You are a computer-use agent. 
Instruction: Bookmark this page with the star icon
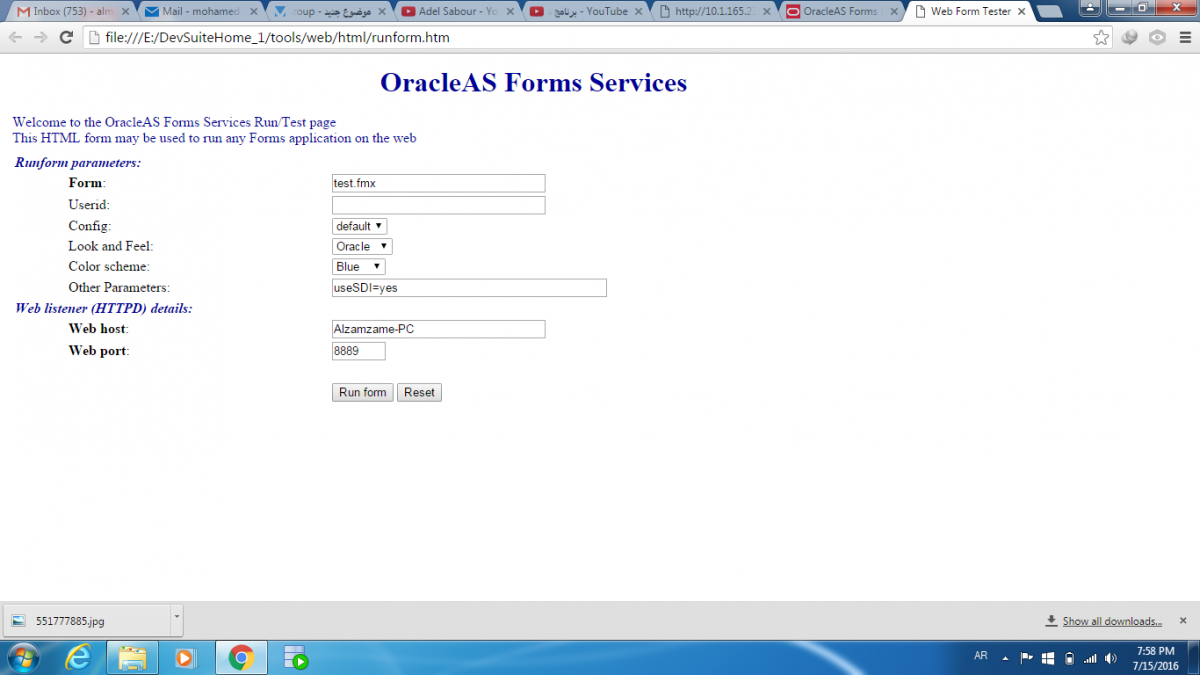pos(1101,37)
